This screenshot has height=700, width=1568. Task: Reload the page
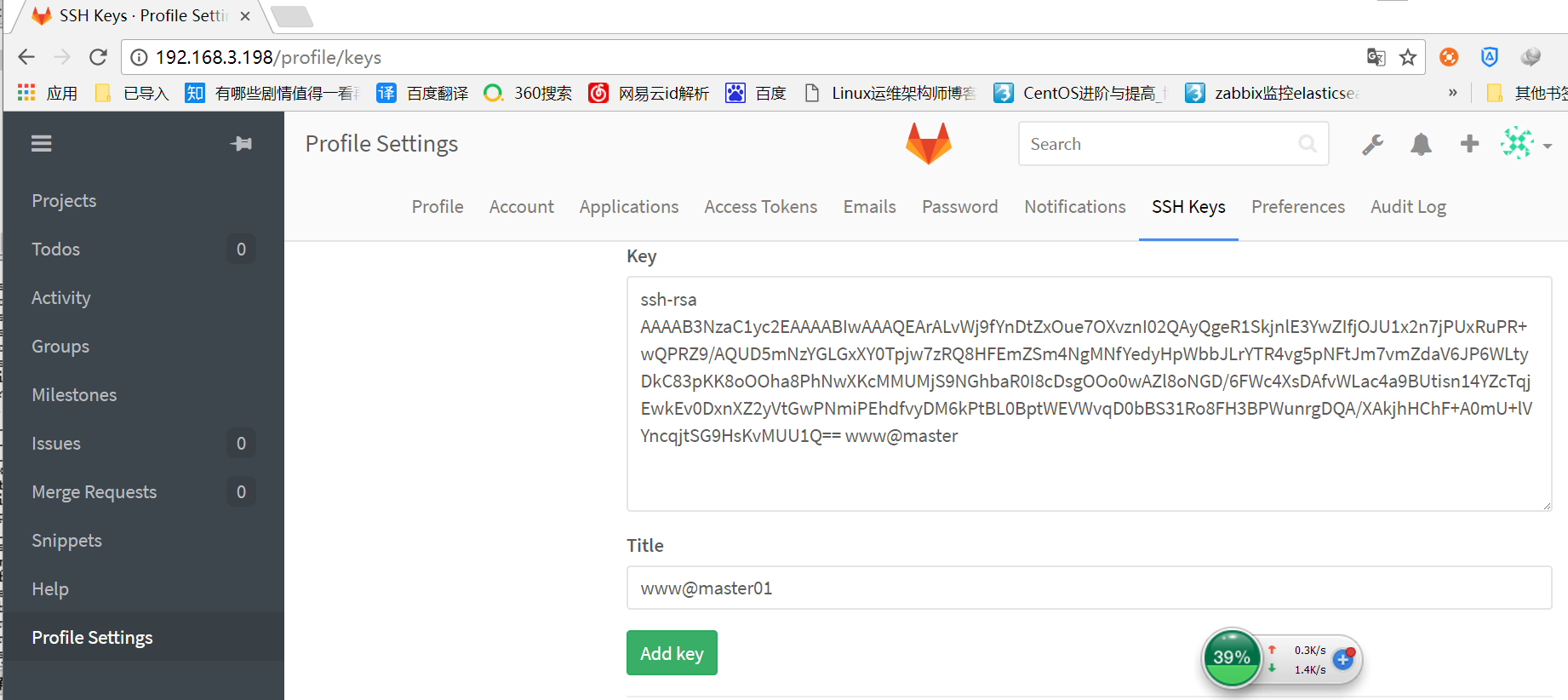[98, 57]
